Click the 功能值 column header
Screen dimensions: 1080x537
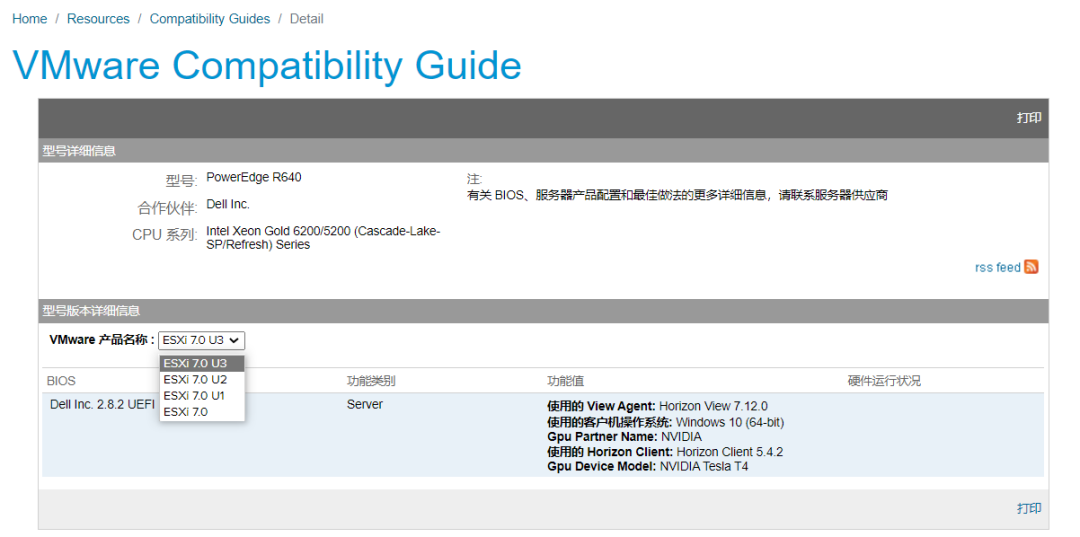pos(565,381)
